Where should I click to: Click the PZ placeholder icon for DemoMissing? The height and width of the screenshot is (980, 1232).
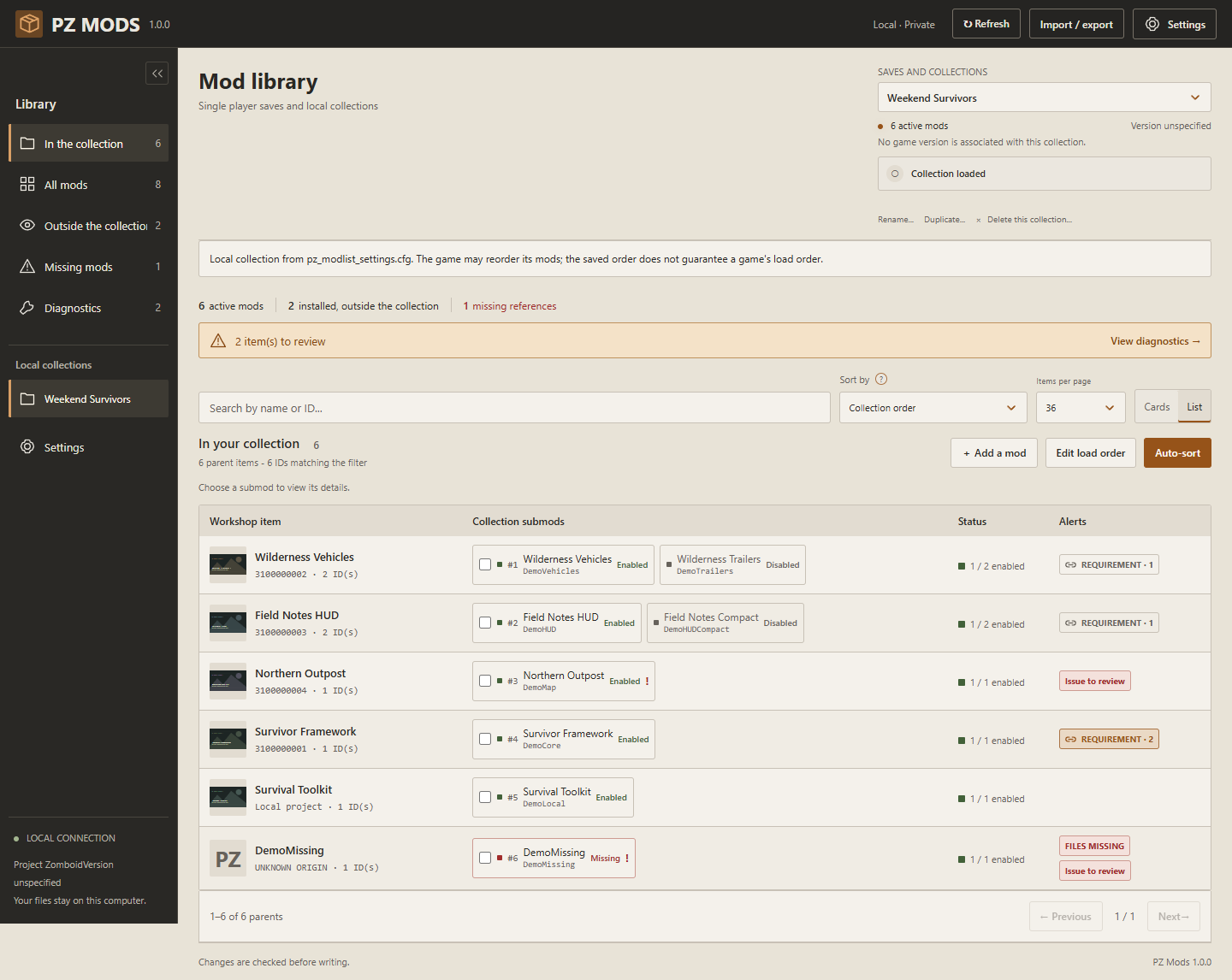point(228,859)
